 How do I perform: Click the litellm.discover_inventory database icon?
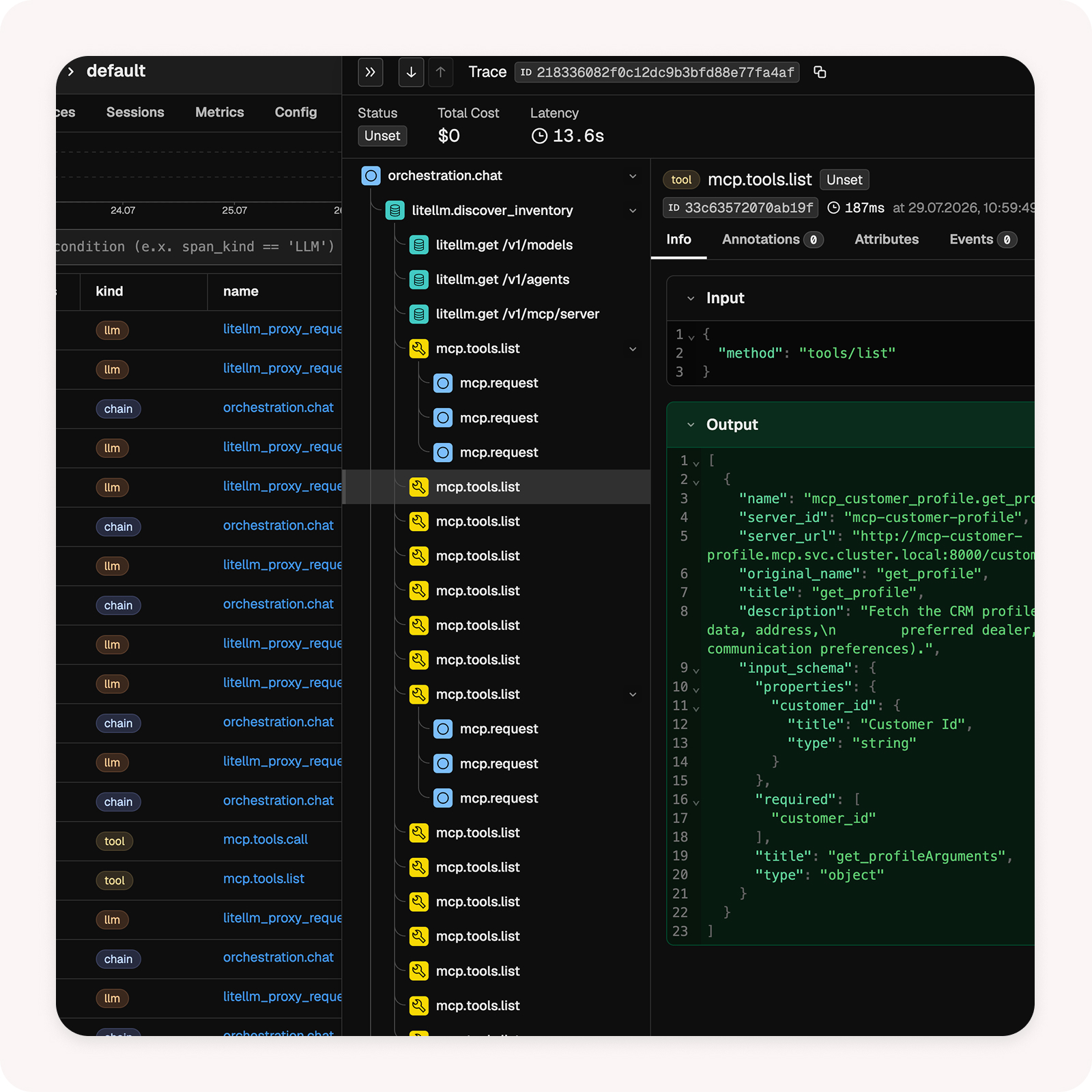pyautogui.click(x=395, y=210)
